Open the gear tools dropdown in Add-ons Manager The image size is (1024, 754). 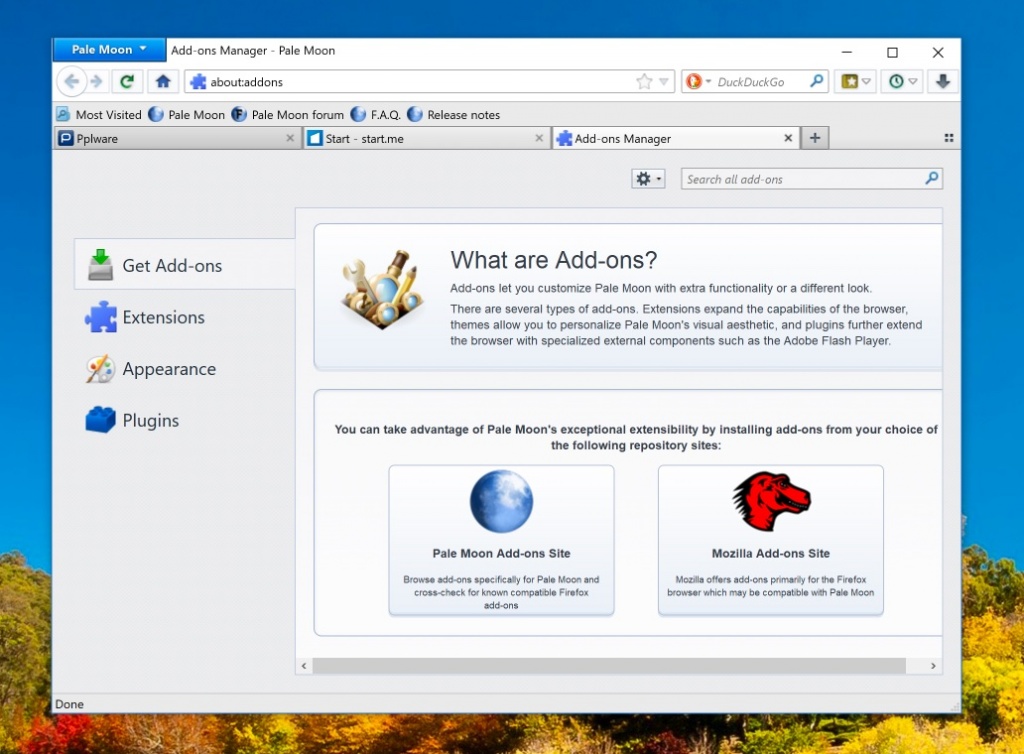(645, 178)
